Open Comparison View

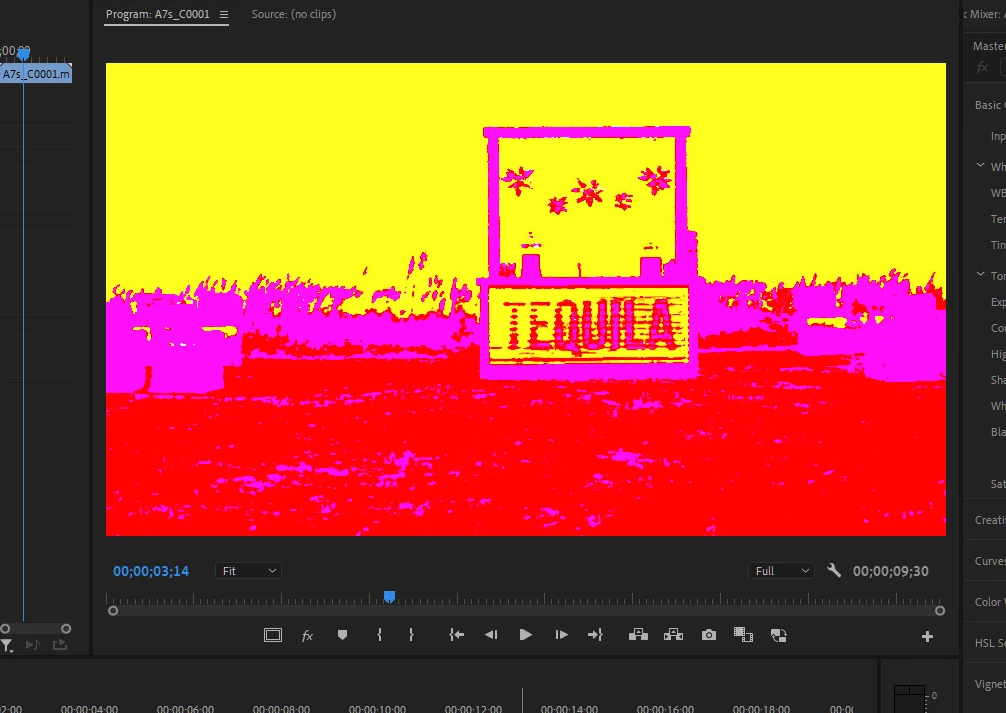tap(743, 635)
